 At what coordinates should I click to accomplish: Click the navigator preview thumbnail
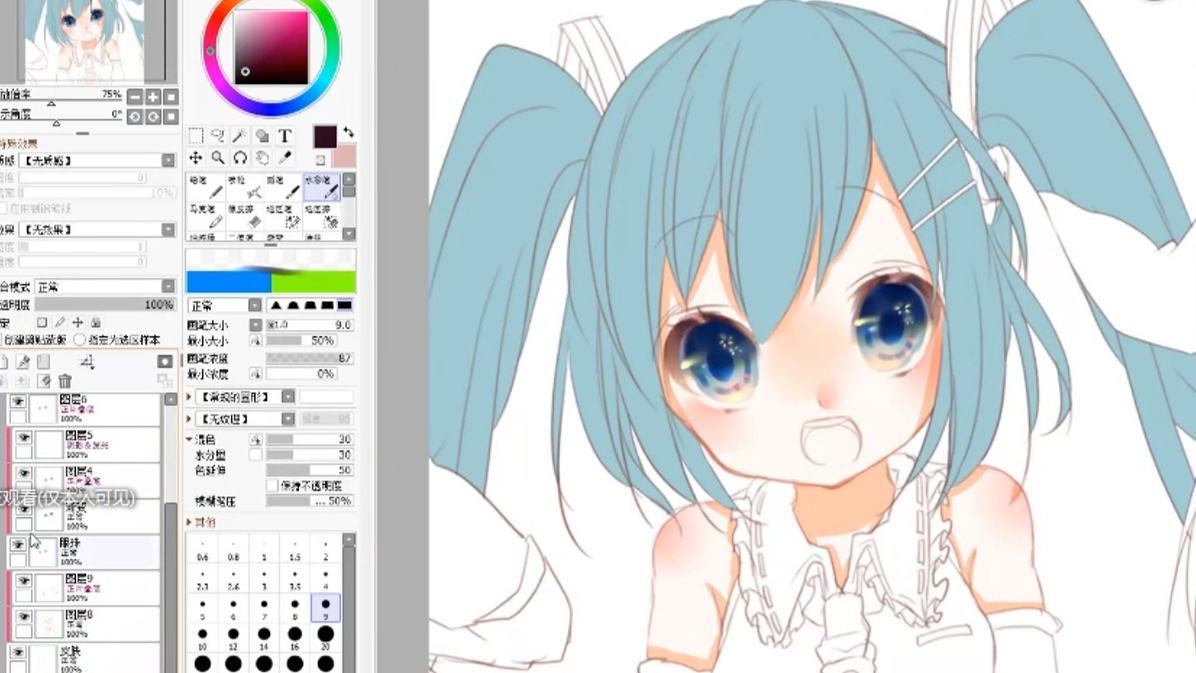coord(84,40)
